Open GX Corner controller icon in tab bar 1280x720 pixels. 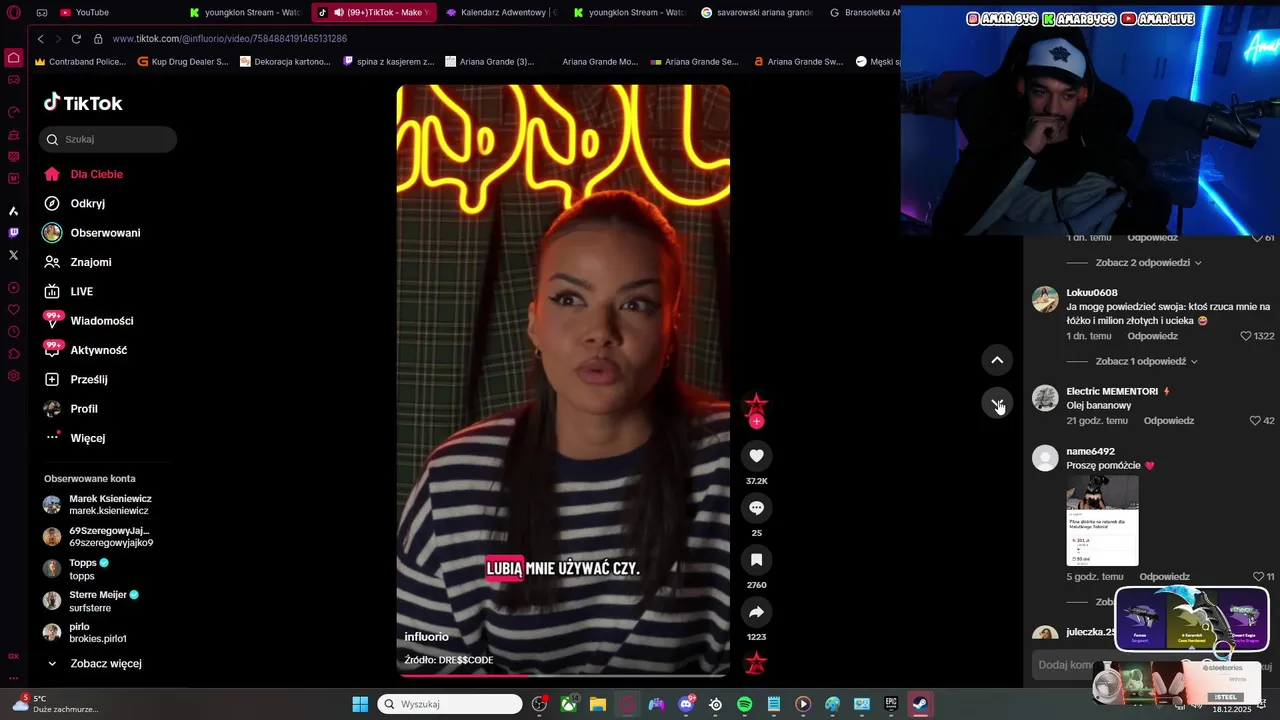tap(42, 13)
